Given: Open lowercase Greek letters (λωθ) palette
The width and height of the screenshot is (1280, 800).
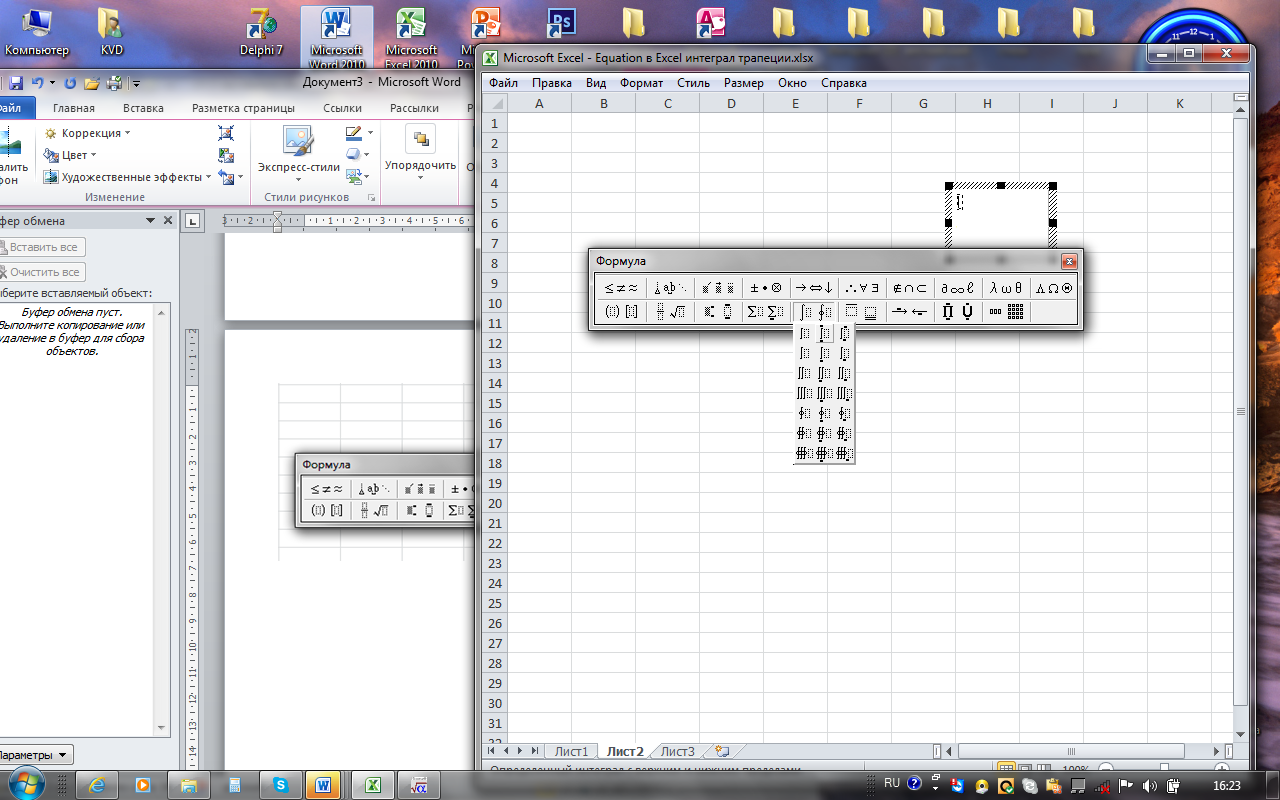Looking at the screenshot, I should coord(1006,288).
